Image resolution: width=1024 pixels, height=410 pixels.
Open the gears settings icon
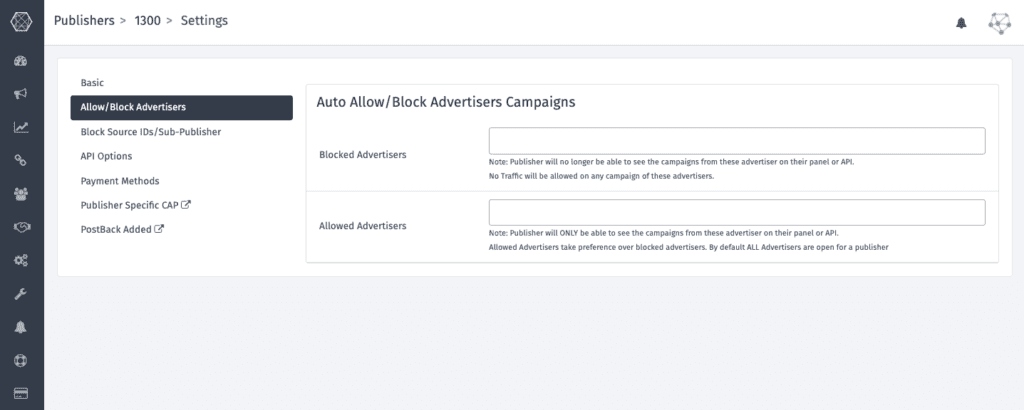click(x=21, y=260)
